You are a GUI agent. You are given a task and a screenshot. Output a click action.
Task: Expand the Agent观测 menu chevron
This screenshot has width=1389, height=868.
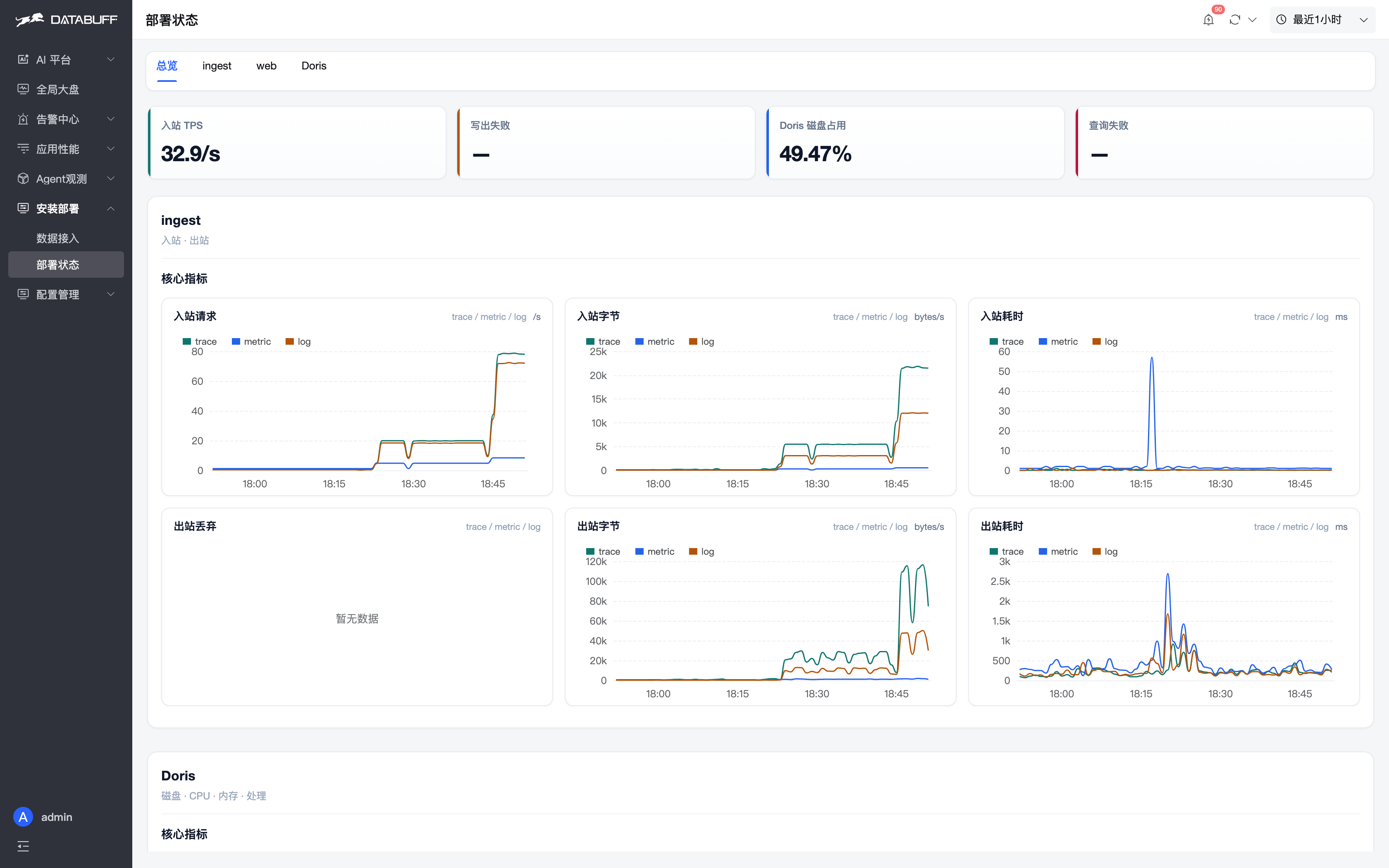tap(111, 179)
